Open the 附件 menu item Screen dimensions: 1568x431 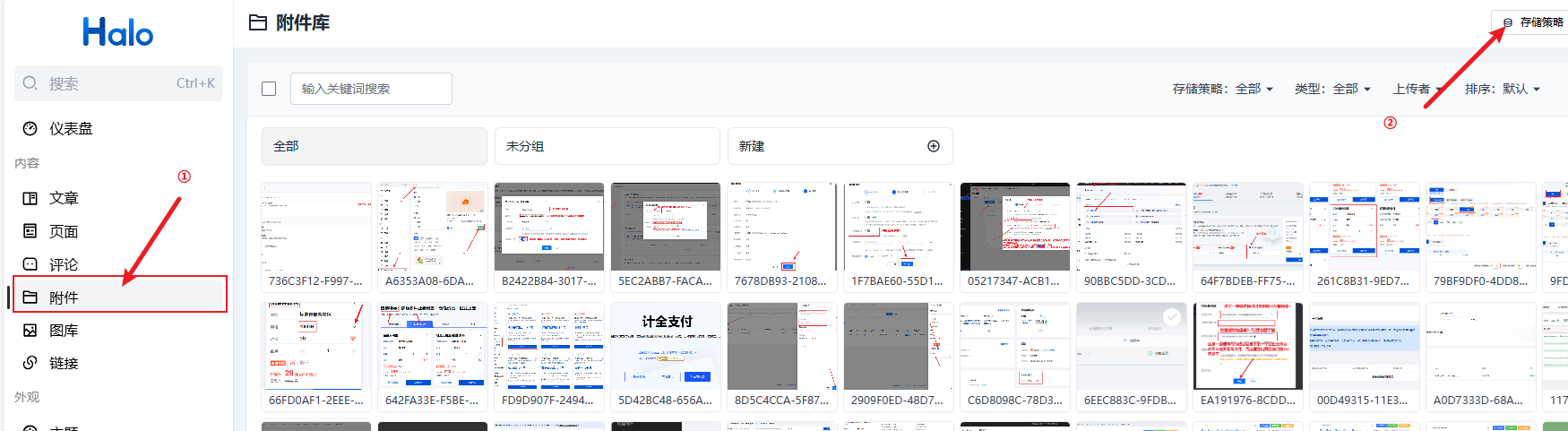(x=118, y=297)
